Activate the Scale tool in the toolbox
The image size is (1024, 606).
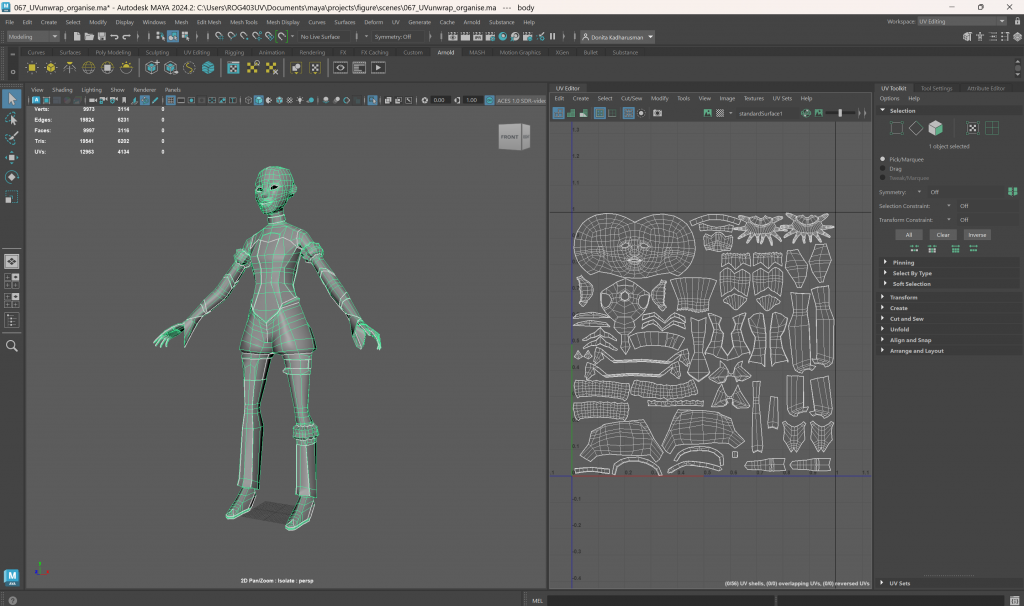click(x=11, y=197)
